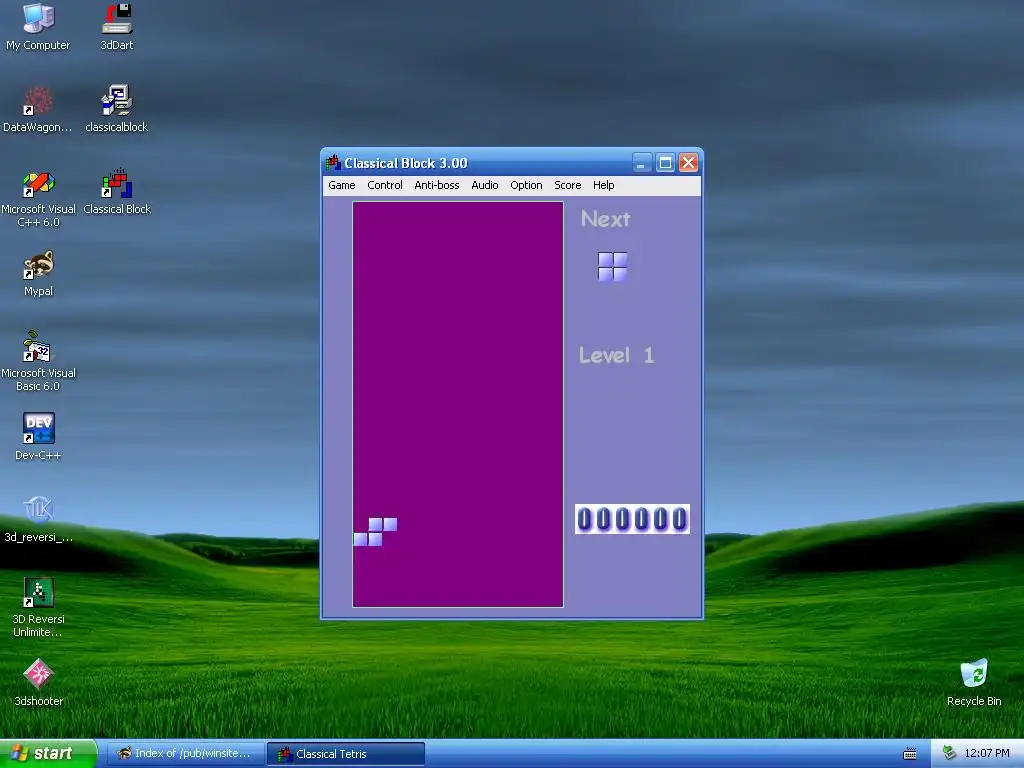The image size is (1024, 768).
Task: Select the Dev-C++ desktop icon
Action: click(38, 436)
